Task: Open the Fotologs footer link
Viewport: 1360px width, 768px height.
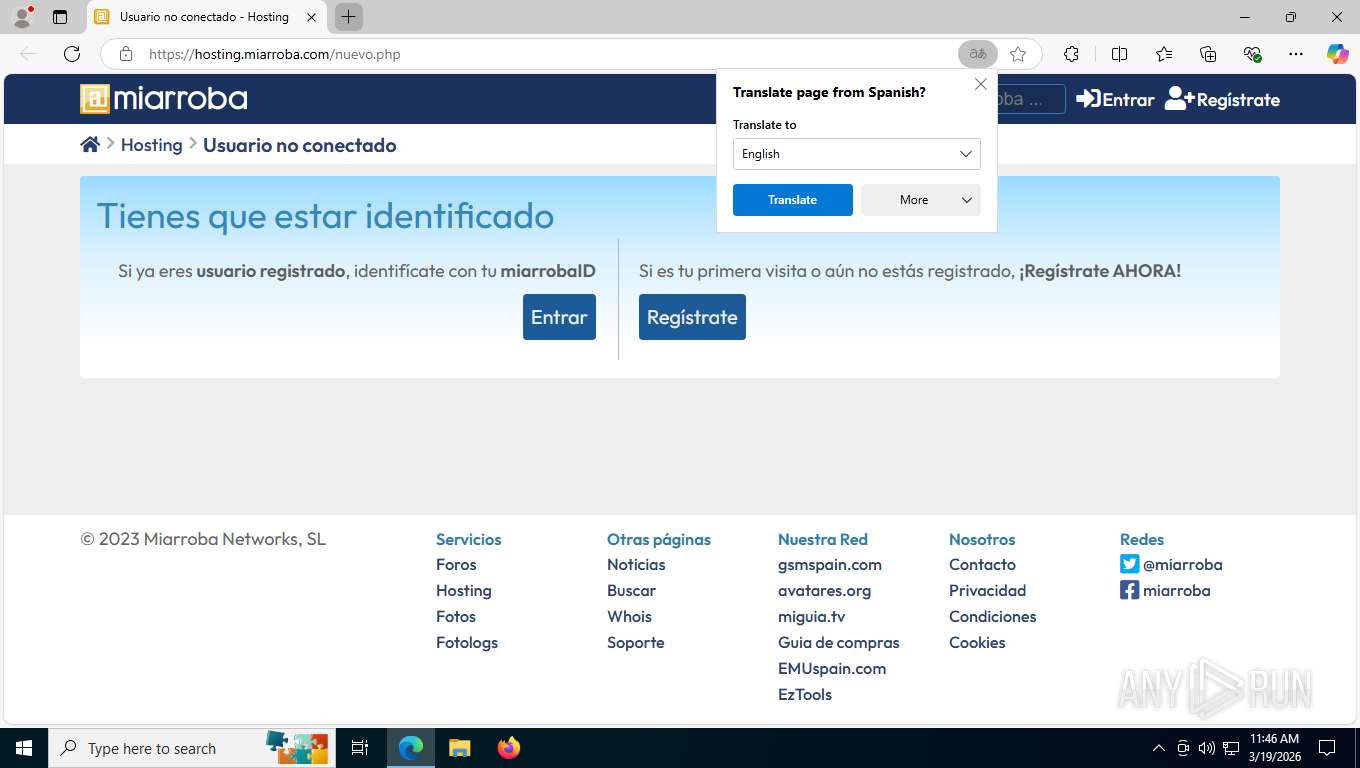Action: point(467,642)
